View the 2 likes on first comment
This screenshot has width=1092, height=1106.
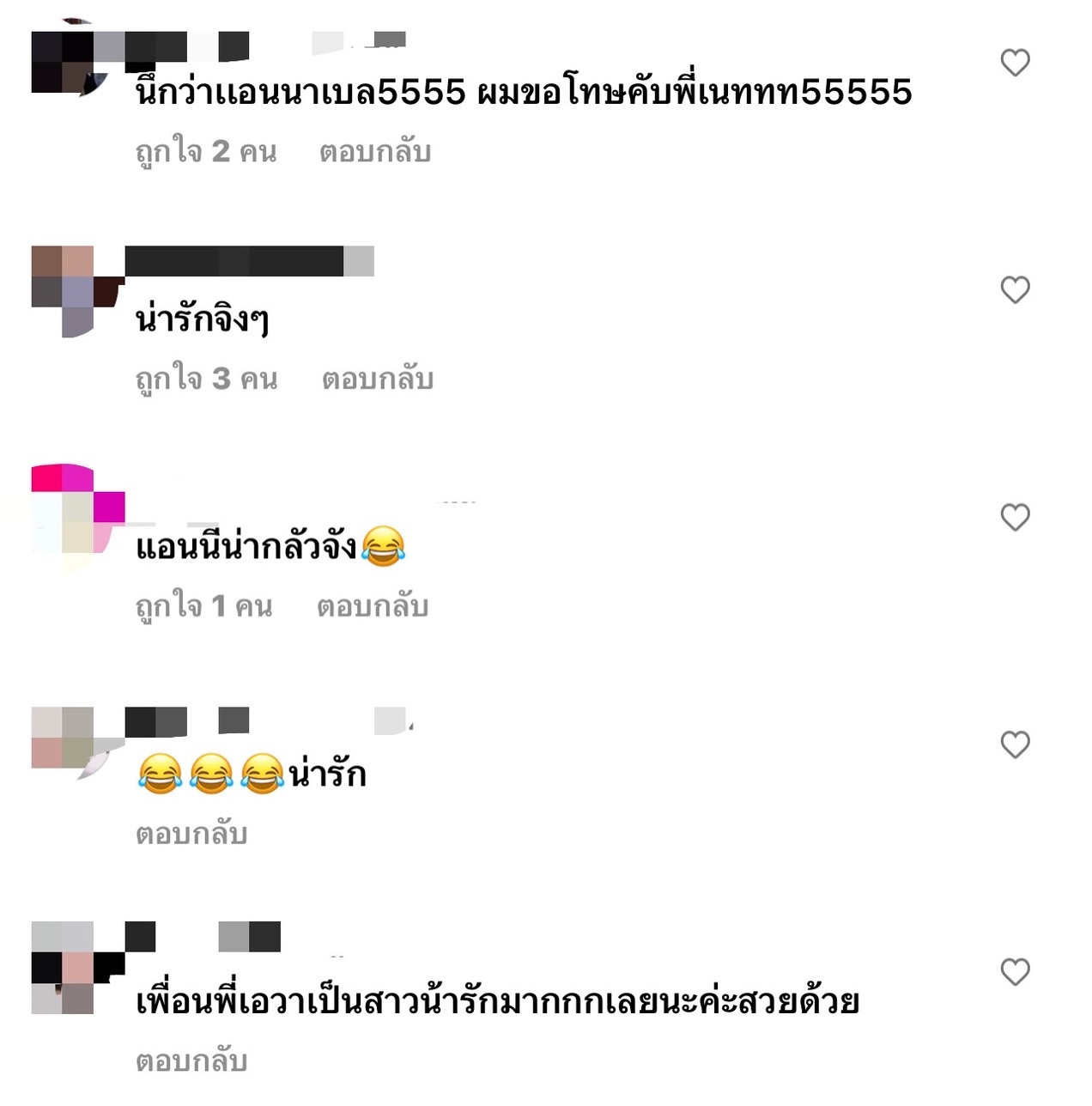click(206, 152)
